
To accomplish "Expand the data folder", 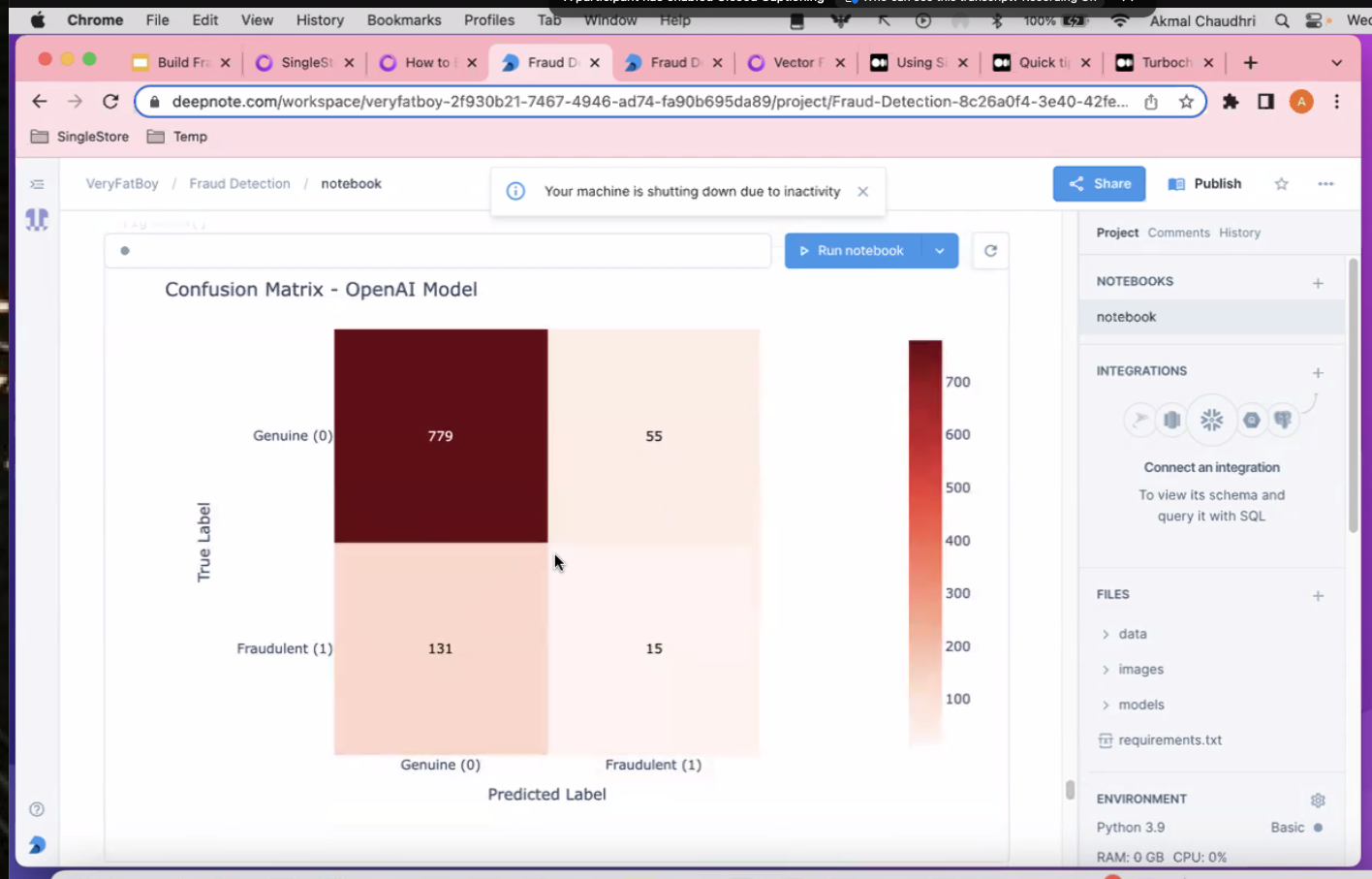I will (1132, 634).
